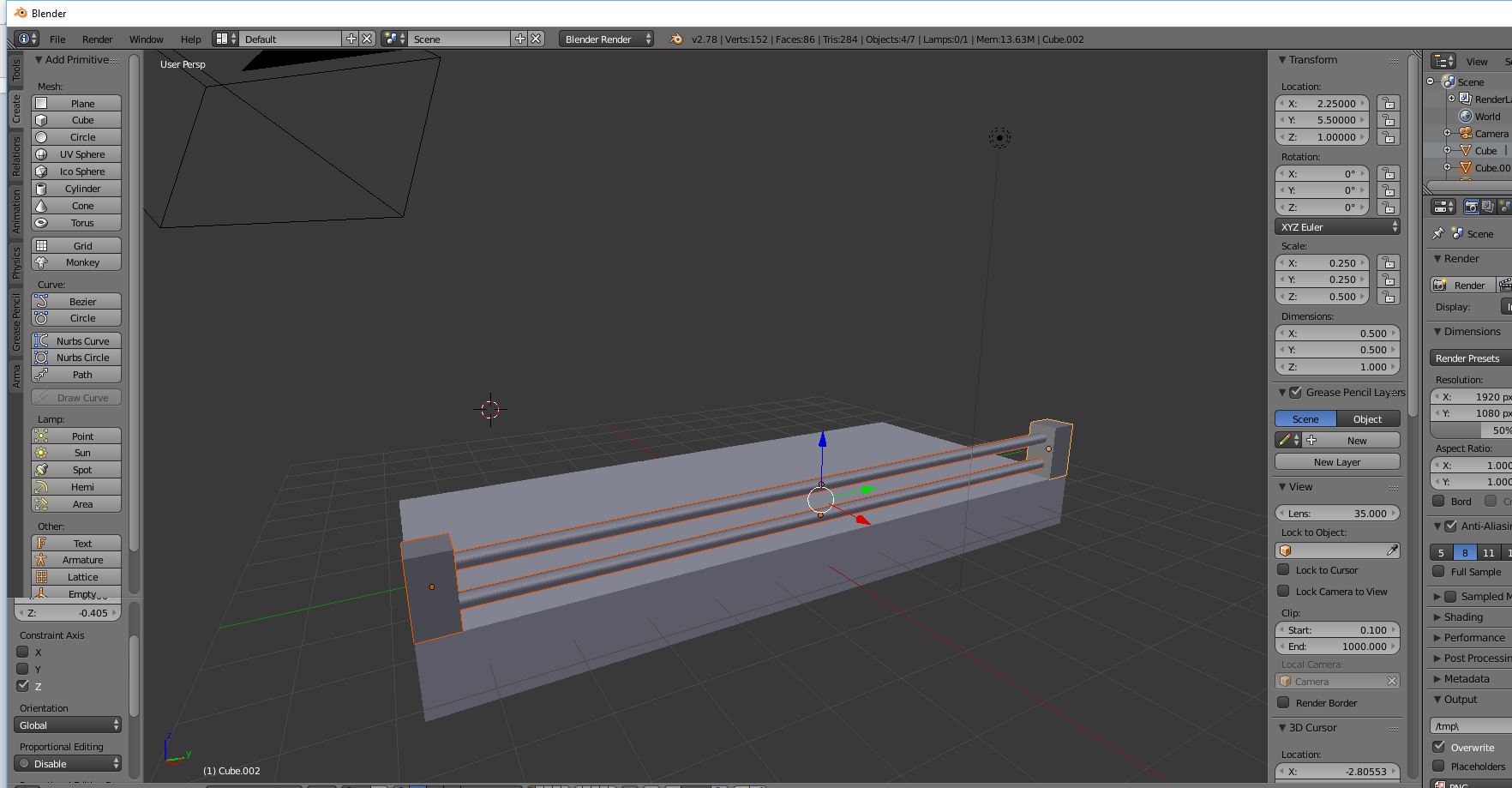This screenshot has width=1512, height=788.
Task: Clear the Local Camera field
Action: click(1392, 681)
